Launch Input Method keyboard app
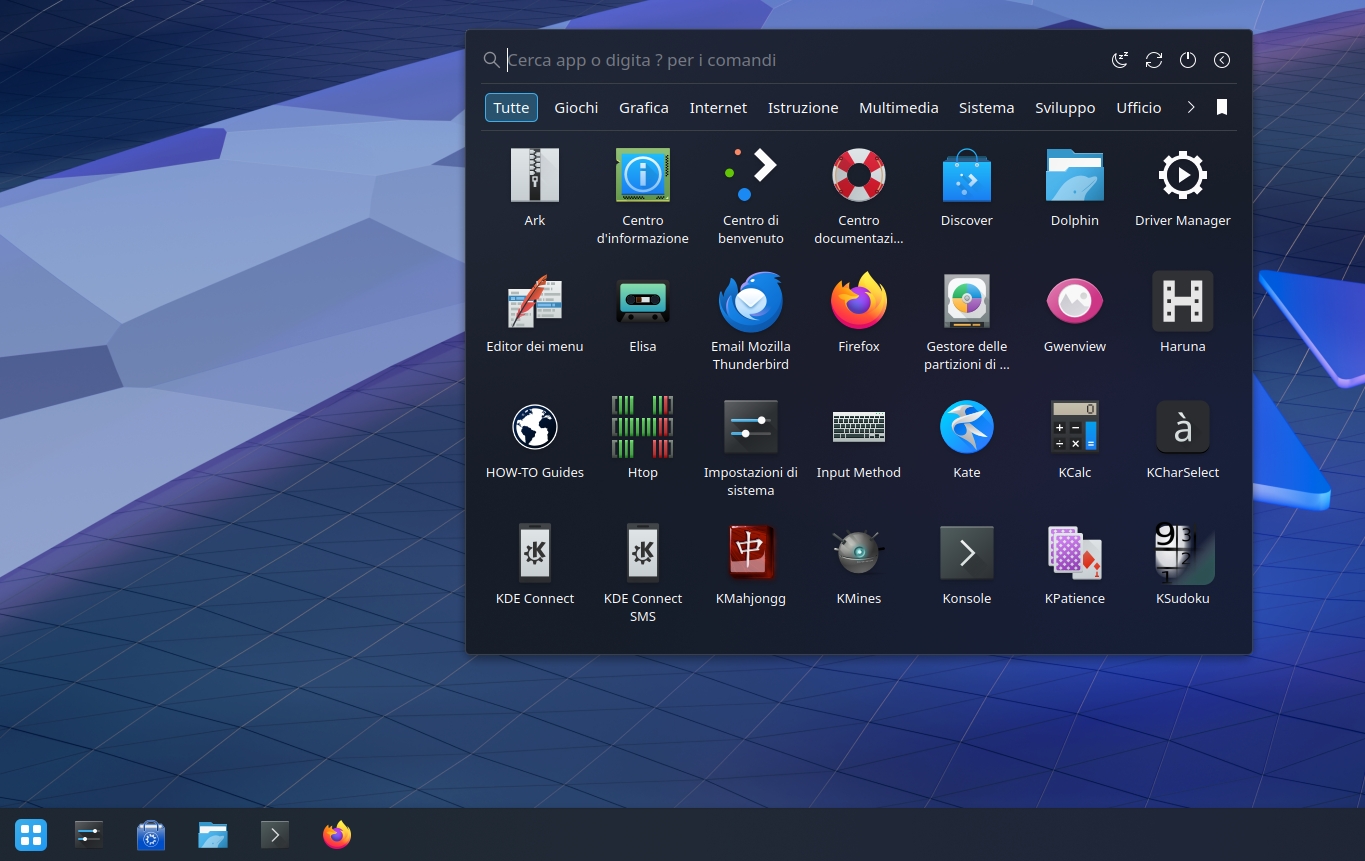Viewport: 1365px width, 861px height. [x=859, y=440]
